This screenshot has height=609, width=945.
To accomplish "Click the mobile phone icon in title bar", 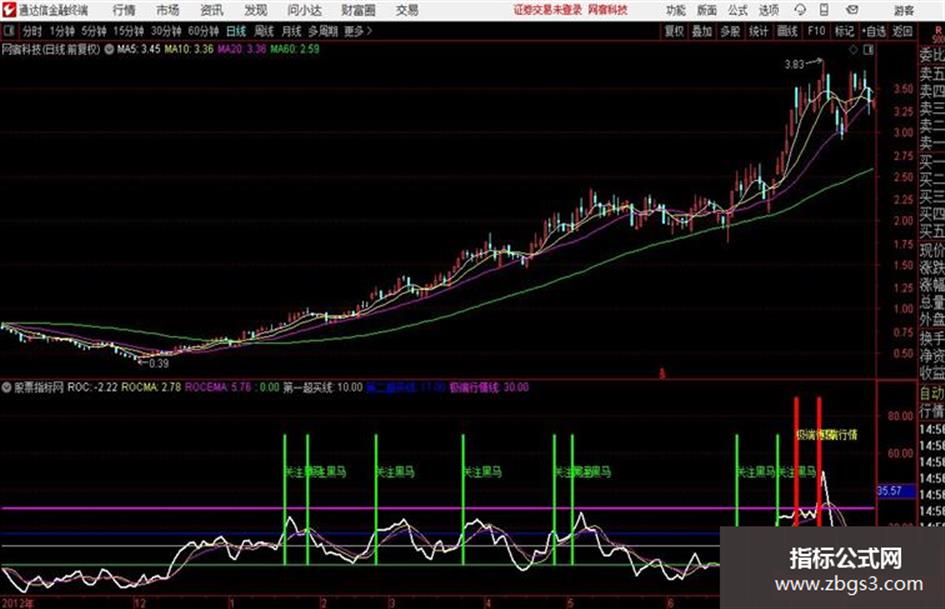I will tap(824, 10).
